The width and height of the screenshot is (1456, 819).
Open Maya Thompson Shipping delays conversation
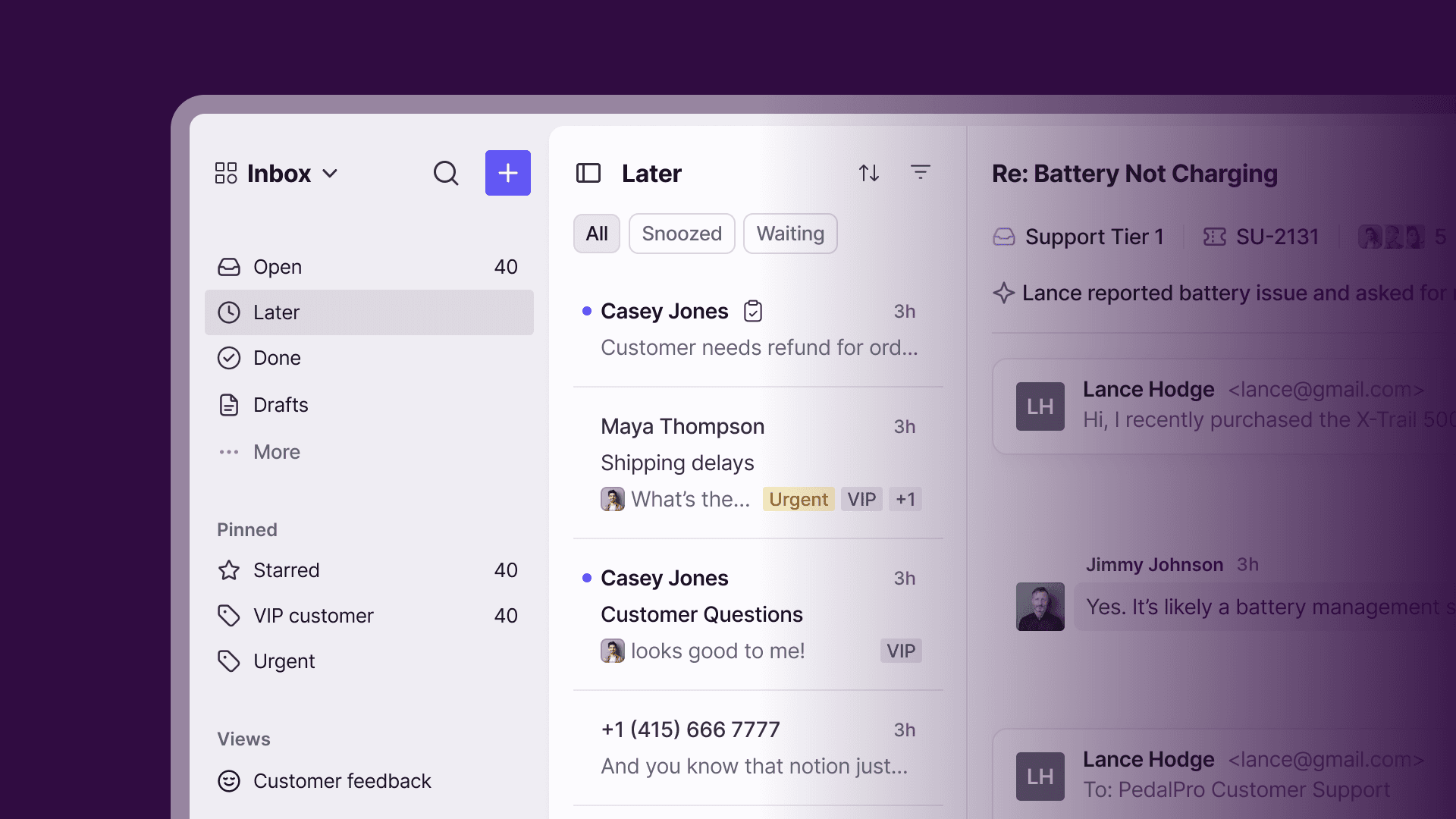758,463
